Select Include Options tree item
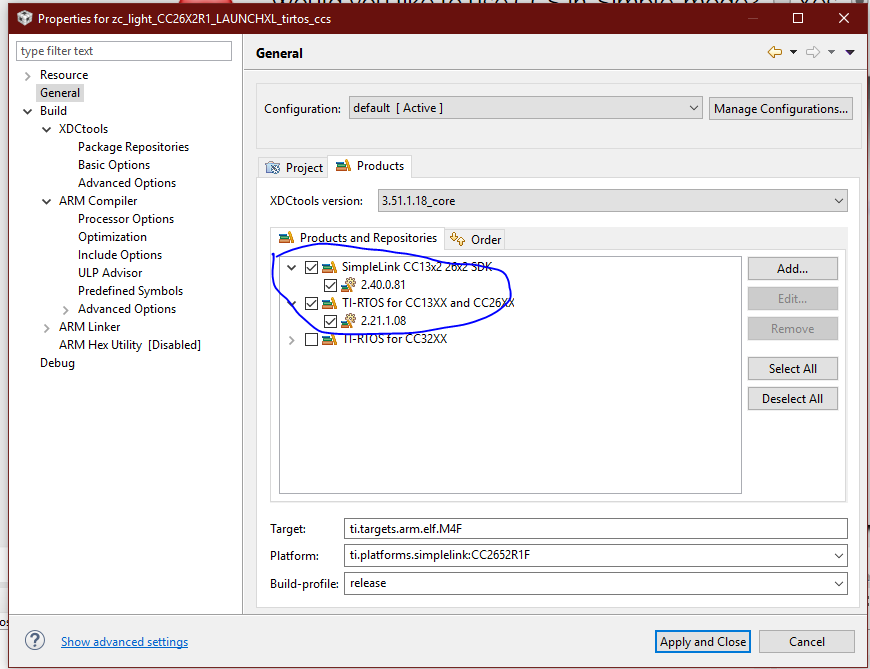This screenshot has height=669, width=870. coord(120,255)
